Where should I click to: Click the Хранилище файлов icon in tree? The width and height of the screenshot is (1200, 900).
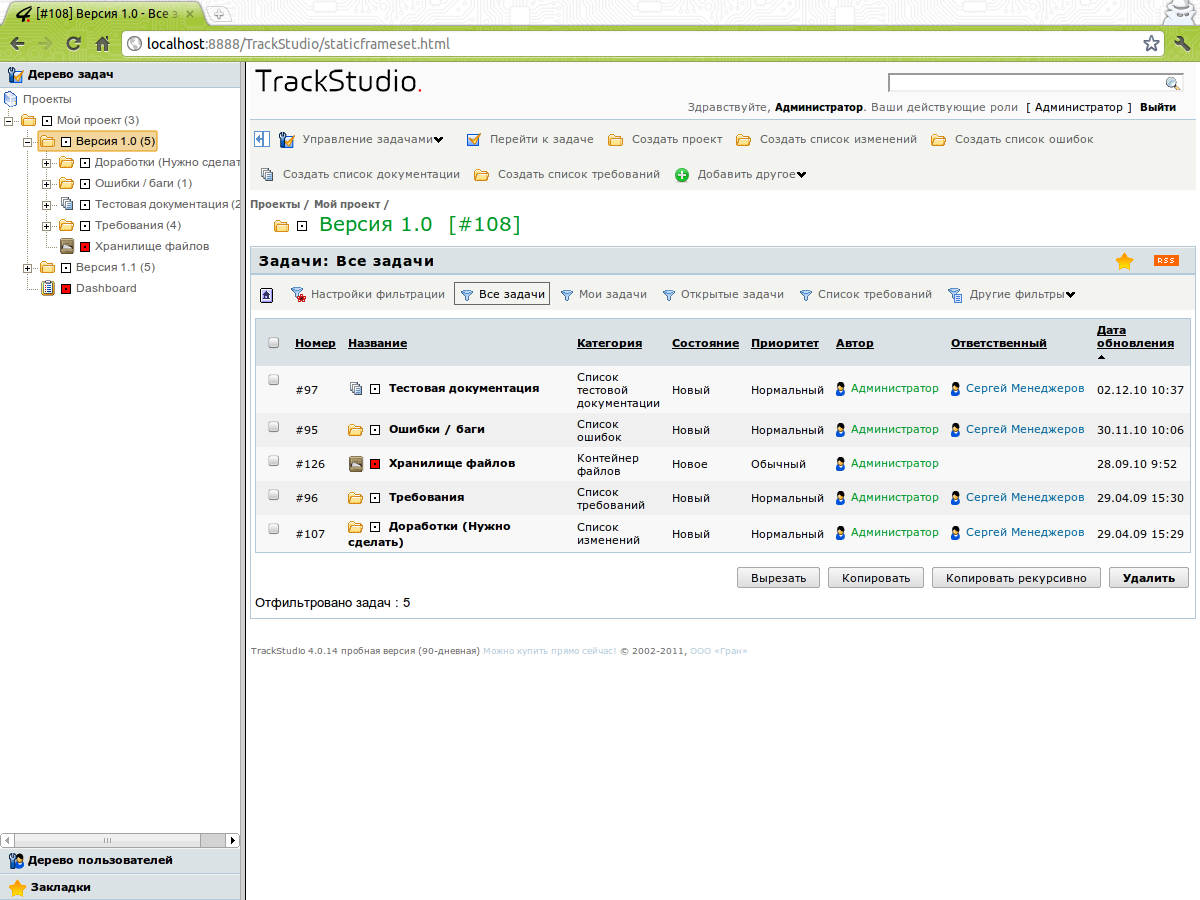click(67, 246)
